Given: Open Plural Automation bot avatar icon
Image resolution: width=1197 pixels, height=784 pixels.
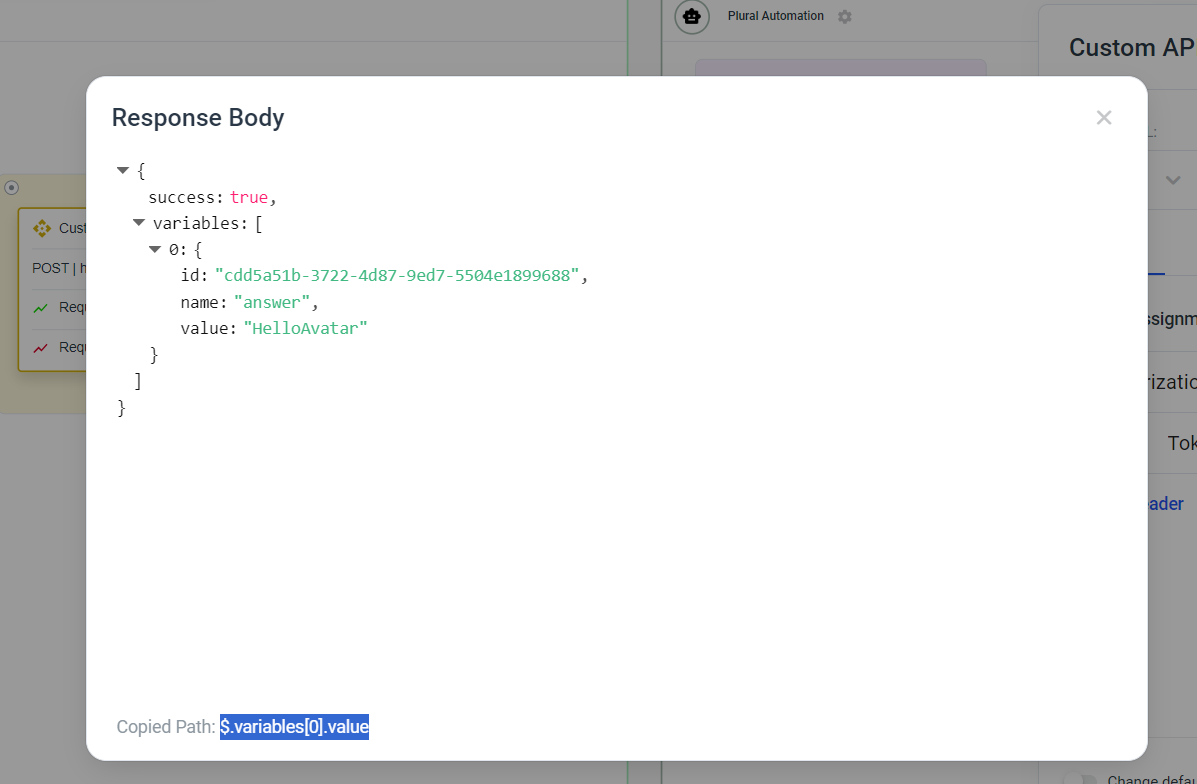Looking at the screenshot, I should [x=692, y=16].
